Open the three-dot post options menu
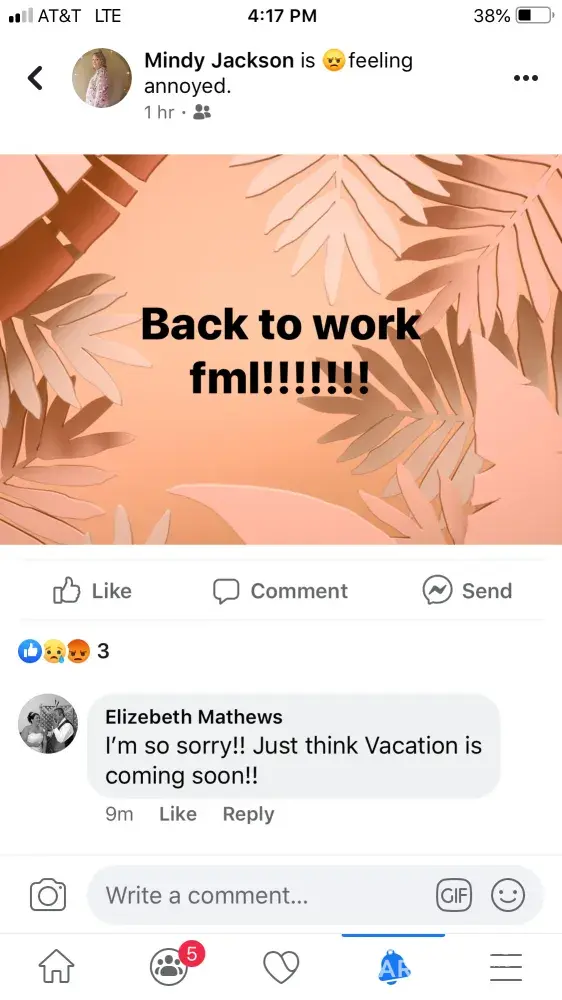This screenshot has width=562, height=1000. (526, 78)
